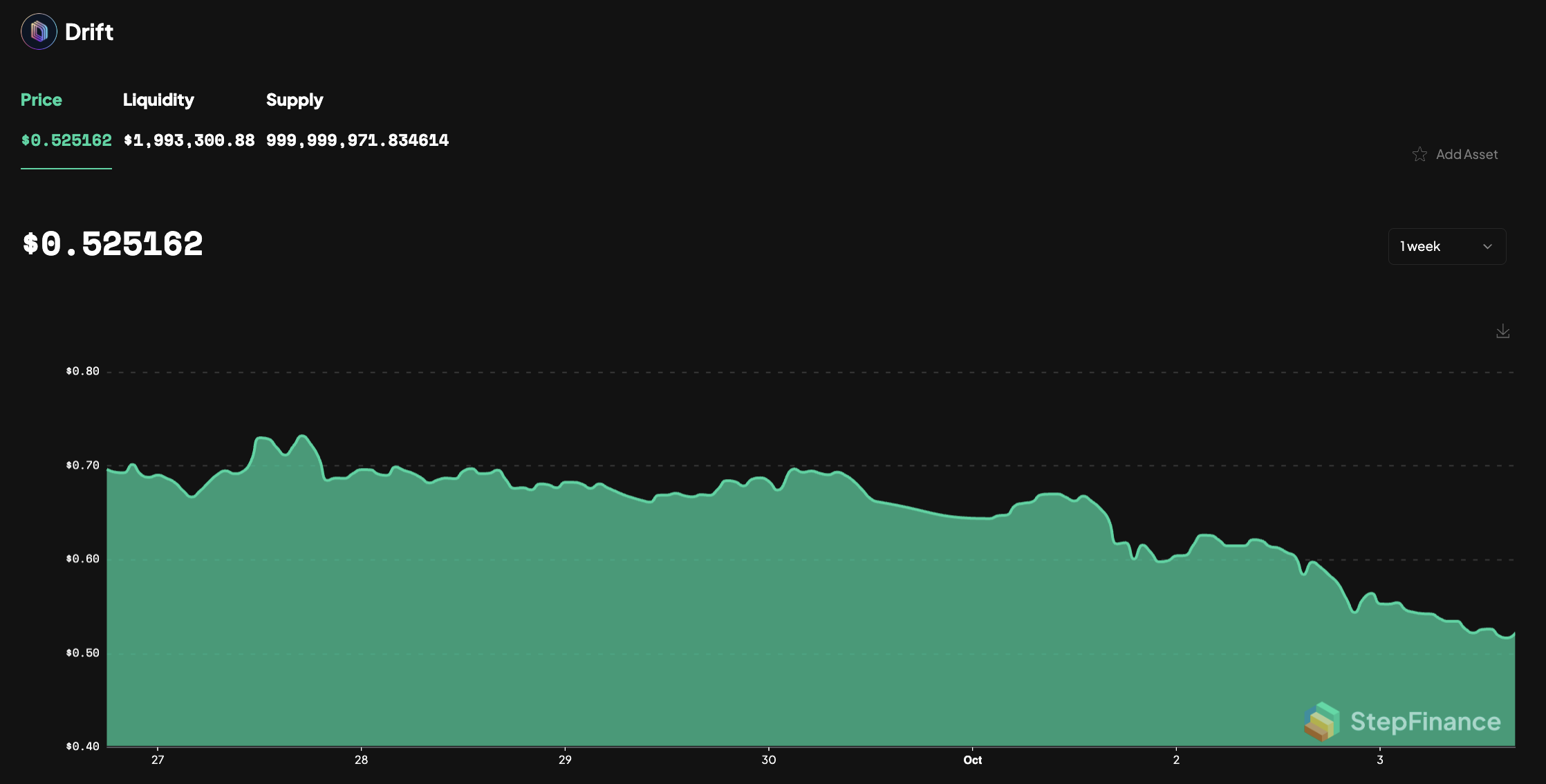
Task: Click the $1,993,300.88 liquidity value
Action: click(x=189, y=140)
